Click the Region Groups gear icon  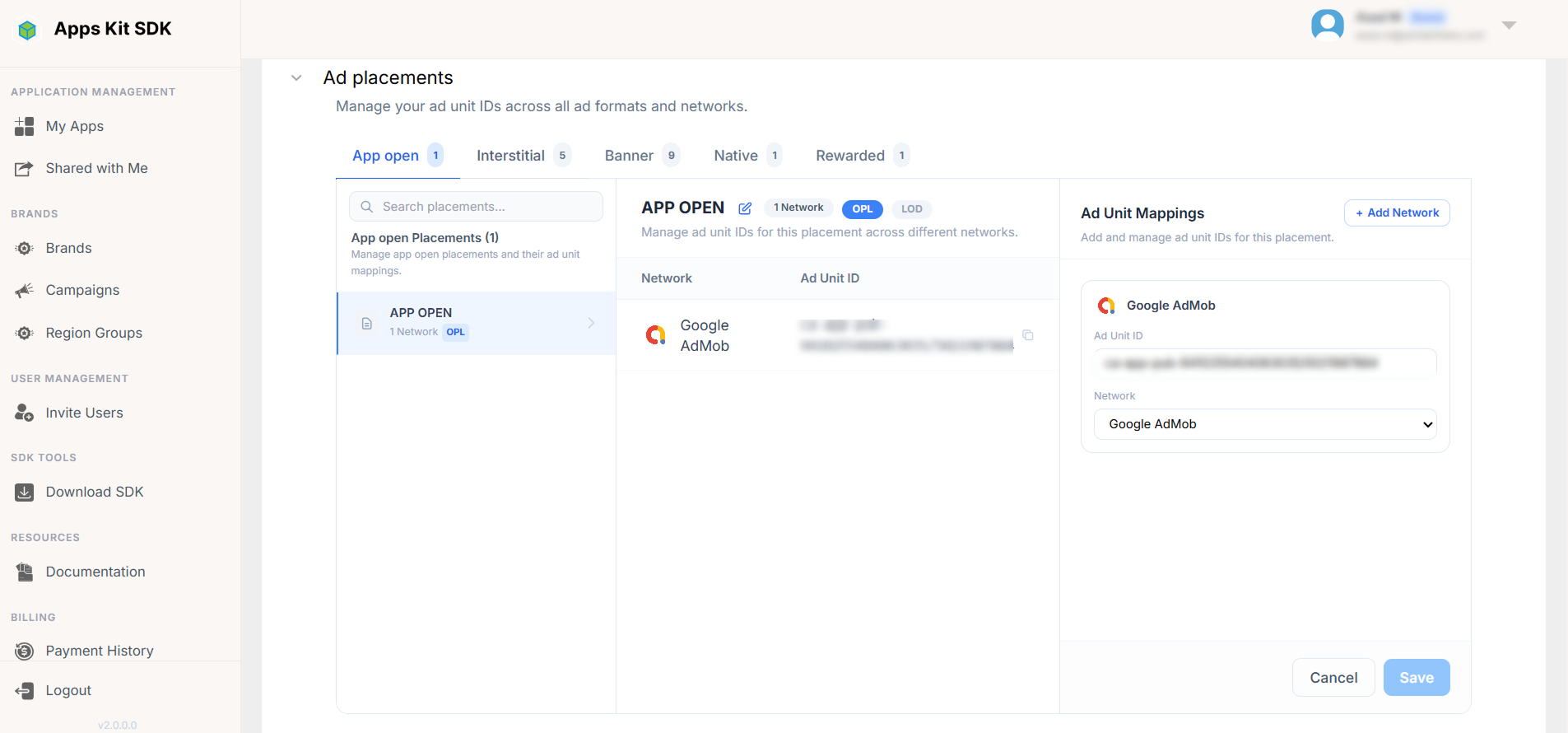tap(25, 333)
